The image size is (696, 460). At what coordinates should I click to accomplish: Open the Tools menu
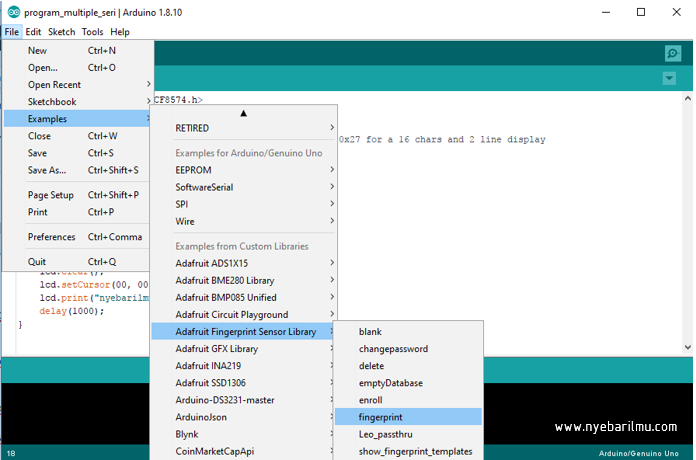pyautogui.click(x=92, y=32)
